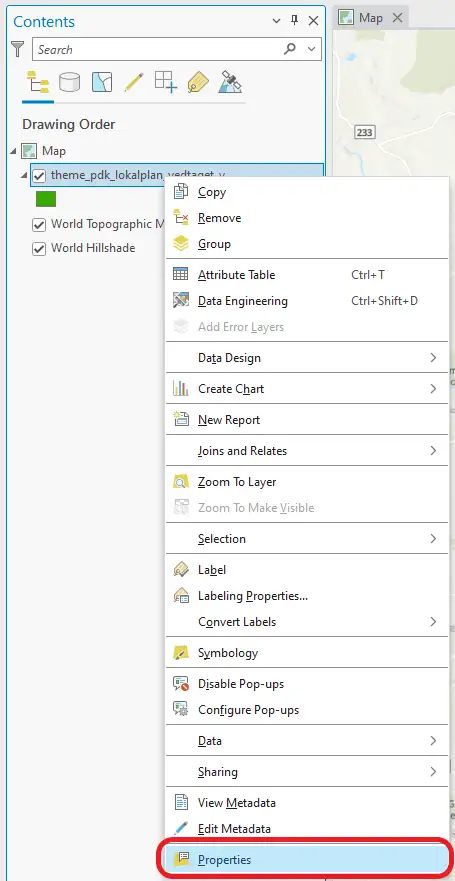Screen dimensions: 455x881
Task: Select List By Perspective Imagery icon
Action: [230, 82]
